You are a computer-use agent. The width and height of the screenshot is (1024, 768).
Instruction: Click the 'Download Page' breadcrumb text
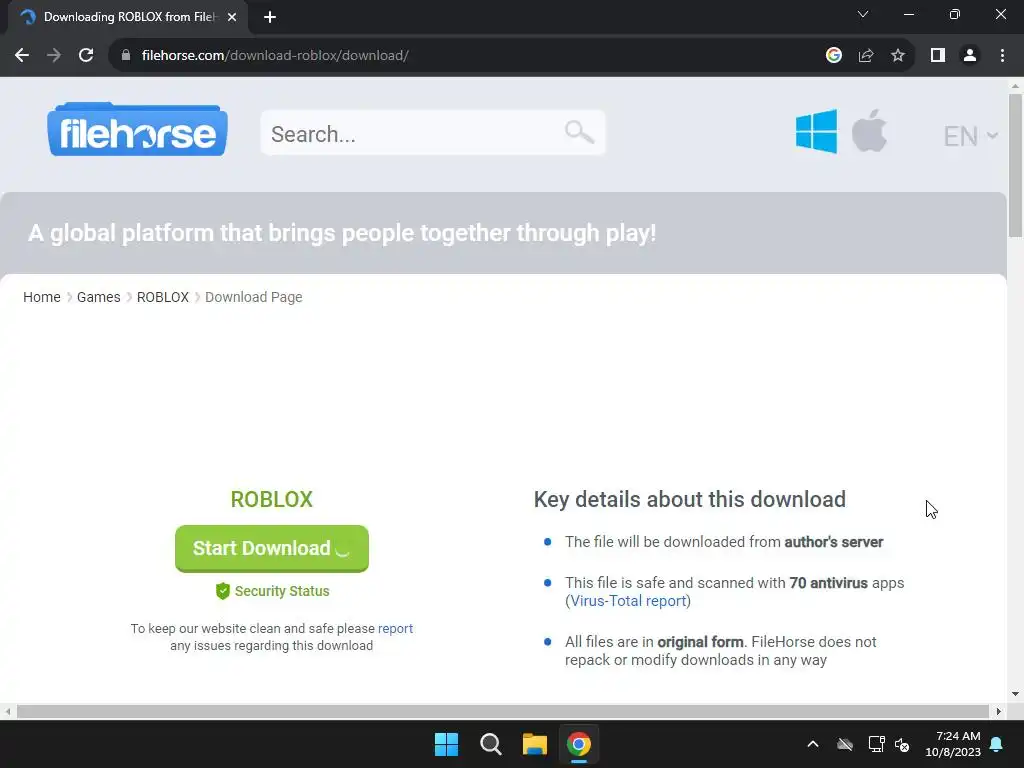(253, 297)
